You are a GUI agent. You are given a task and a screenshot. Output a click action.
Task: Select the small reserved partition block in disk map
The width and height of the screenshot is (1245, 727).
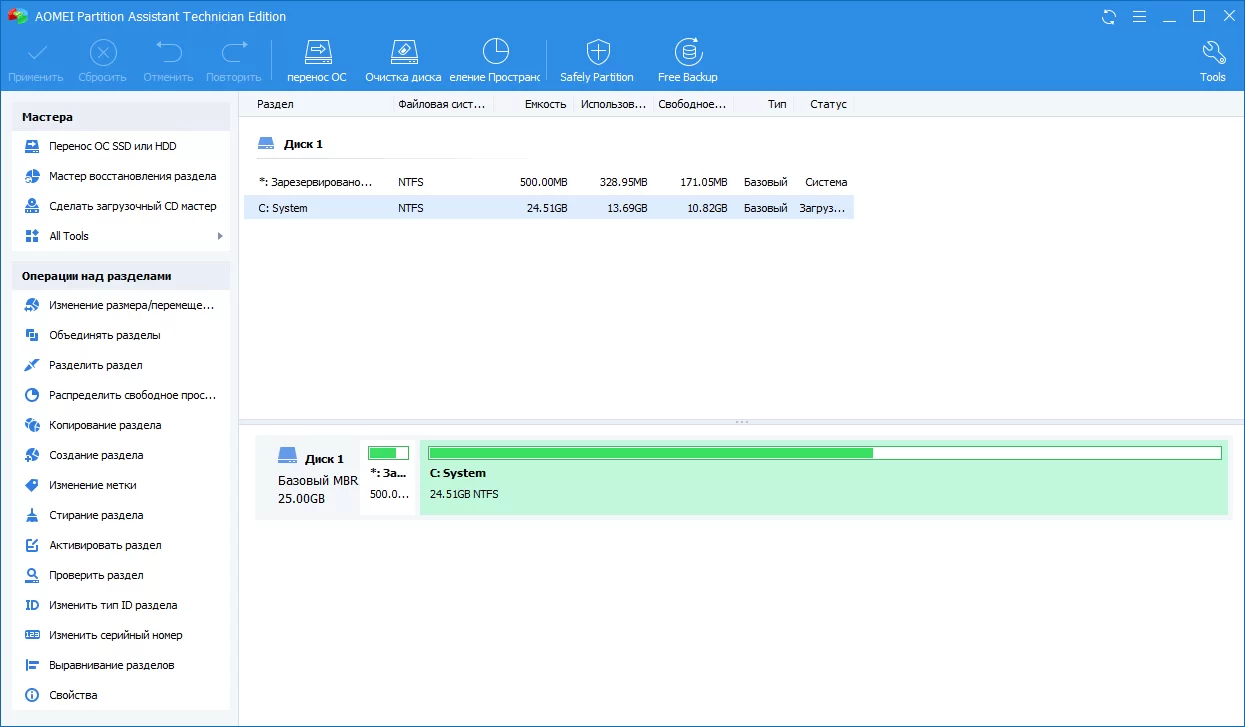[x=388, y=478]
